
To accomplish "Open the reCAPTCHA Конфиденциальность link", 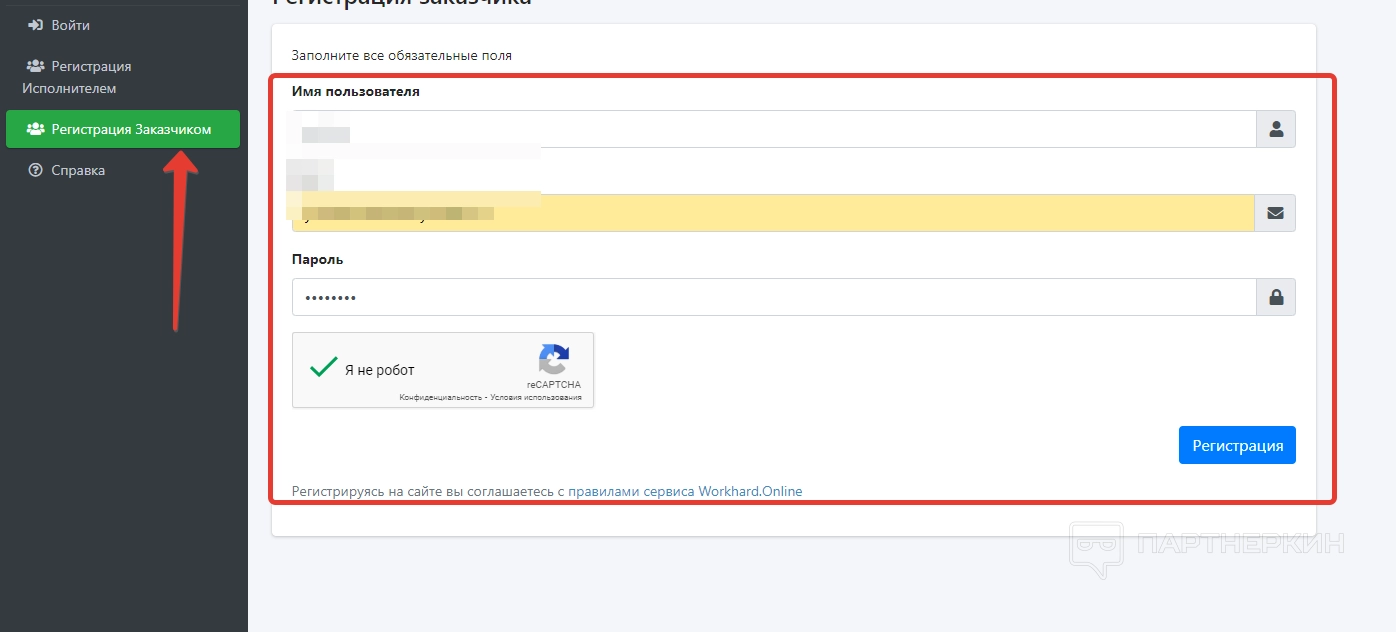I will (441, 398).
